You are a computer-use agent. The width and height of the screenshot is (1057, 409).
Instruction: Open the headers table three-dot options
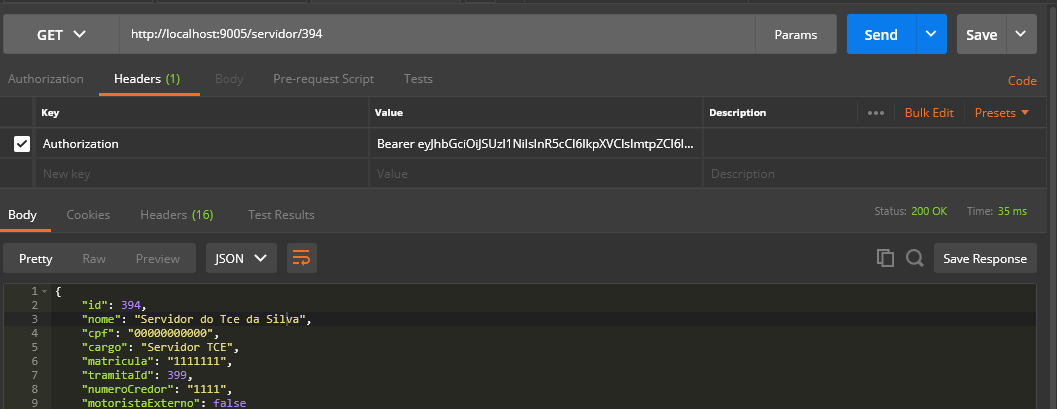click(x=876, y=113)
